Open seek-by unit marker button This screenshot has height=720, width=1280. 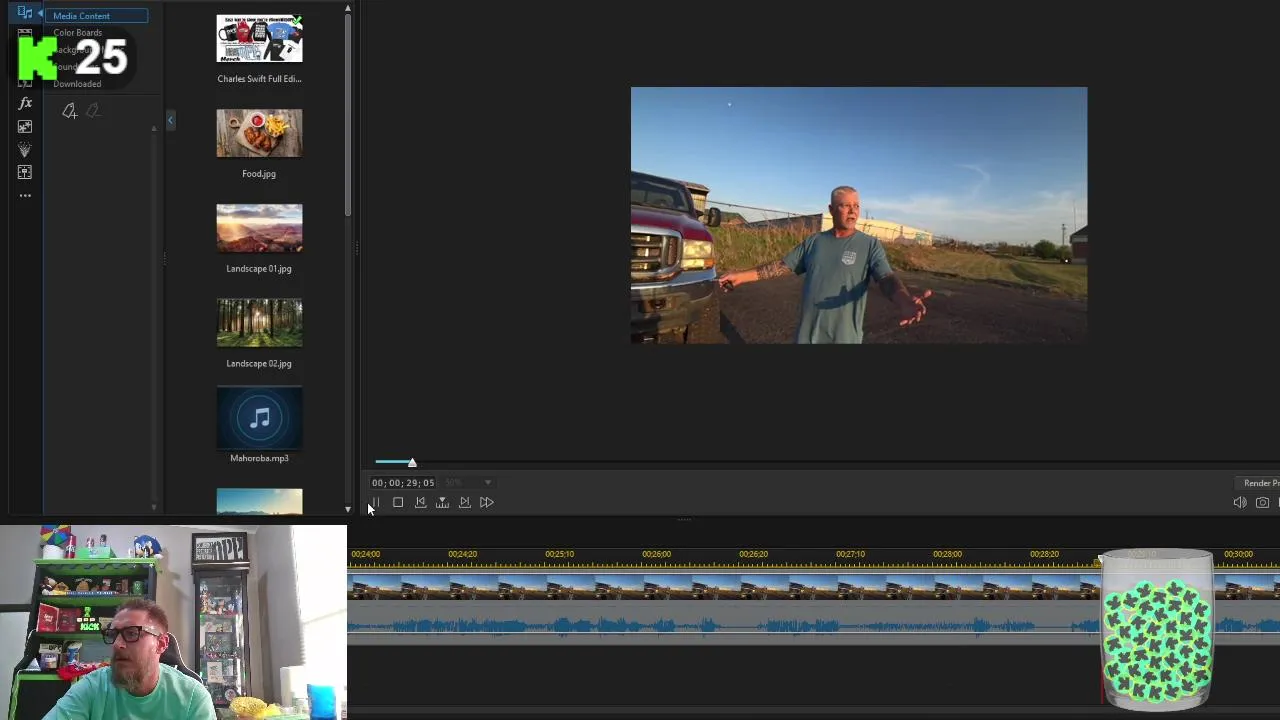[442, 502]
